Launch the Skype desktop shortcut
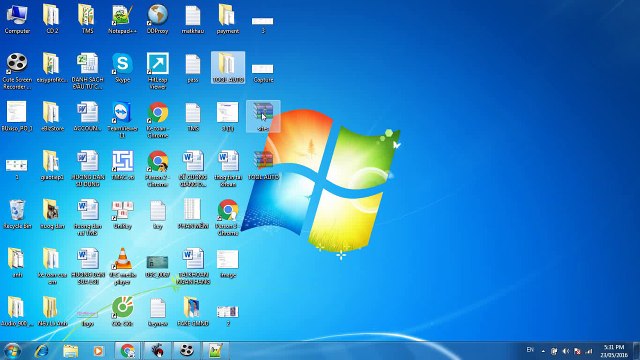The height and width of the screenshot is (360, 640). point(122,68)
